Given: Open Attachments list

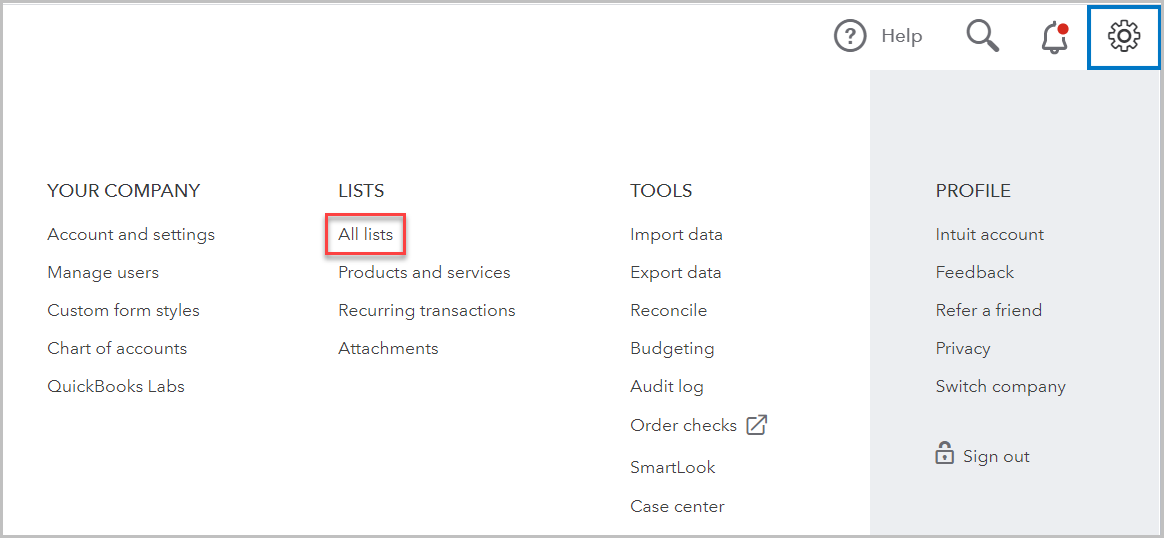Looking at the screenshot, I should pyautogui.click(x=388, y=348).
